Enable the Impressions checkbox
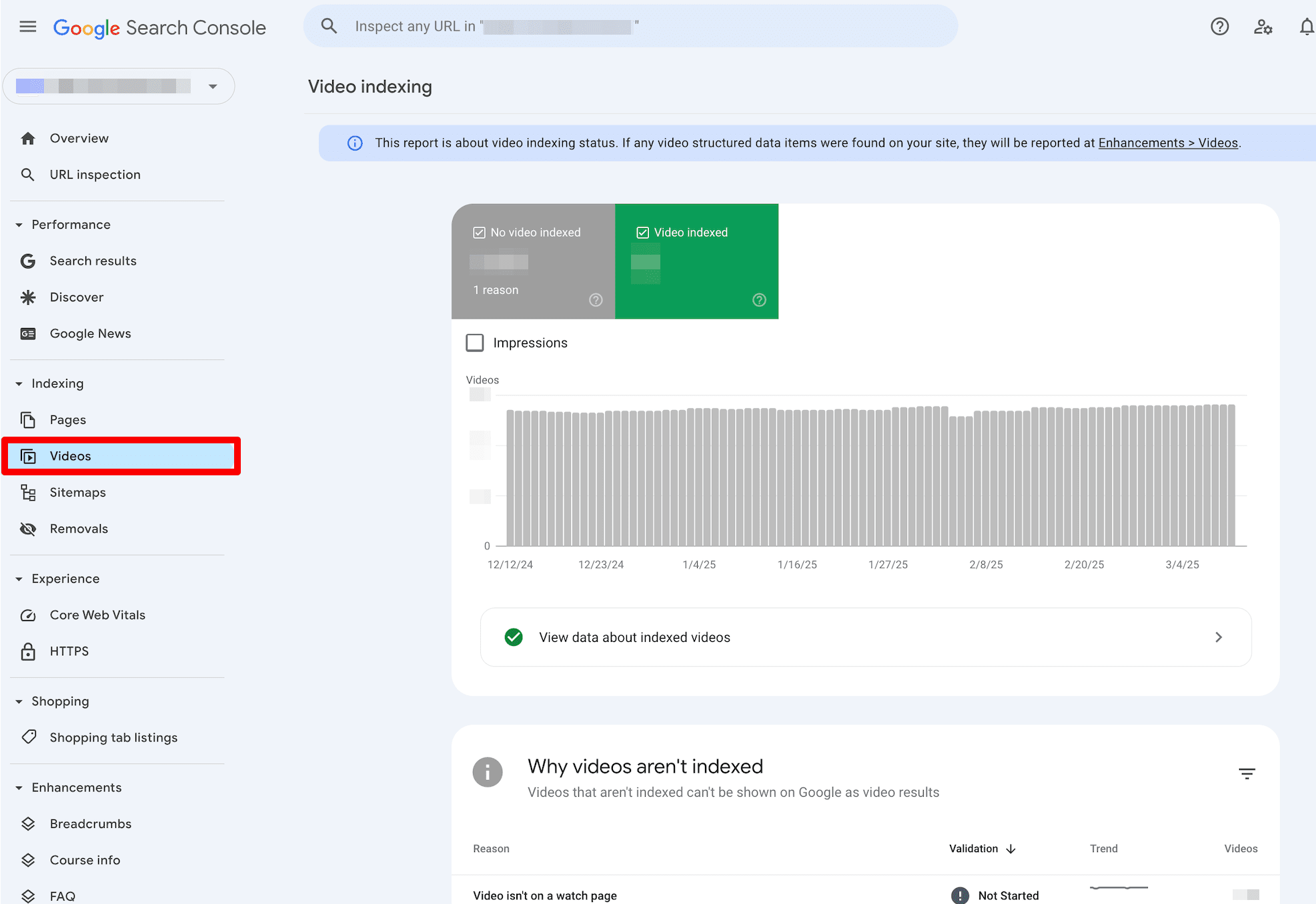Viewport: 1316px width, 904px height. [x=475, y=343]
